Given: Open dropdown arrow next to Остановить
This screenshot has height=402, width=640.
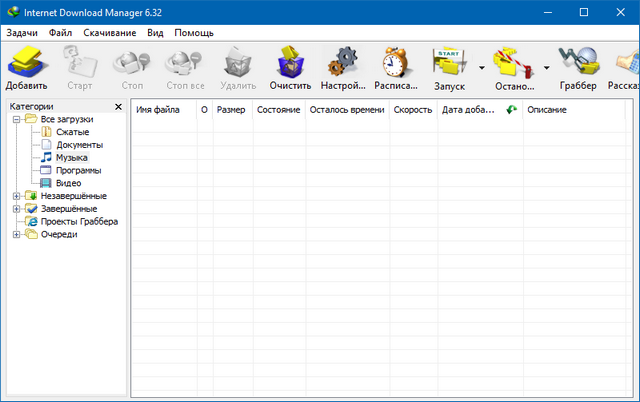Looking at the screenshot, I should (x=546, y=69).
